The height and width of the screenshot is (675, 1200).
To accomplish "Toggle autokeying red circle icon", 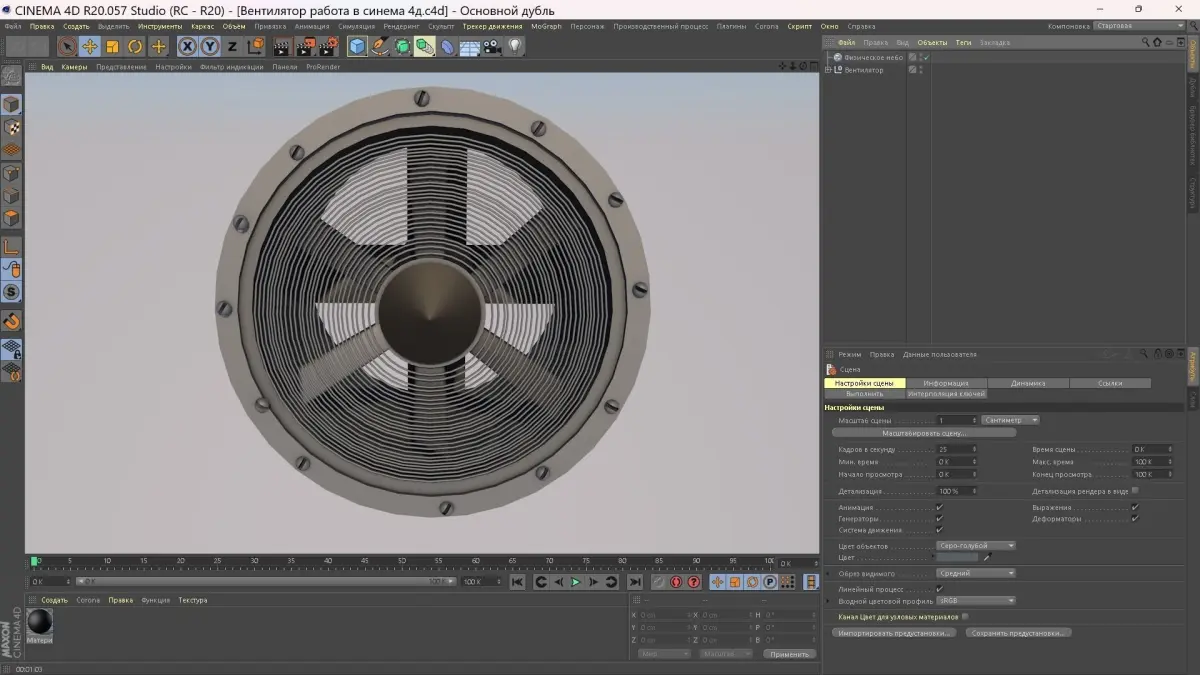I will (x=676, y=582).
